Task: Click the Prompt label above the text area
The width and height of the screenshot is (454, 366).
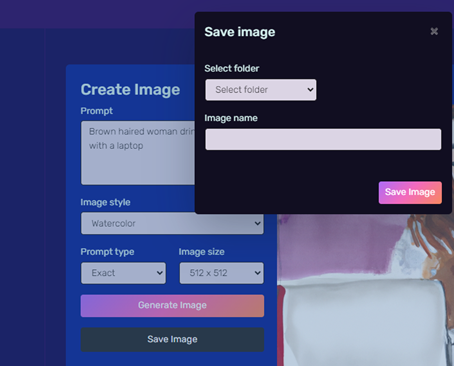Action: pyautogui.click(x=97, y=111)
